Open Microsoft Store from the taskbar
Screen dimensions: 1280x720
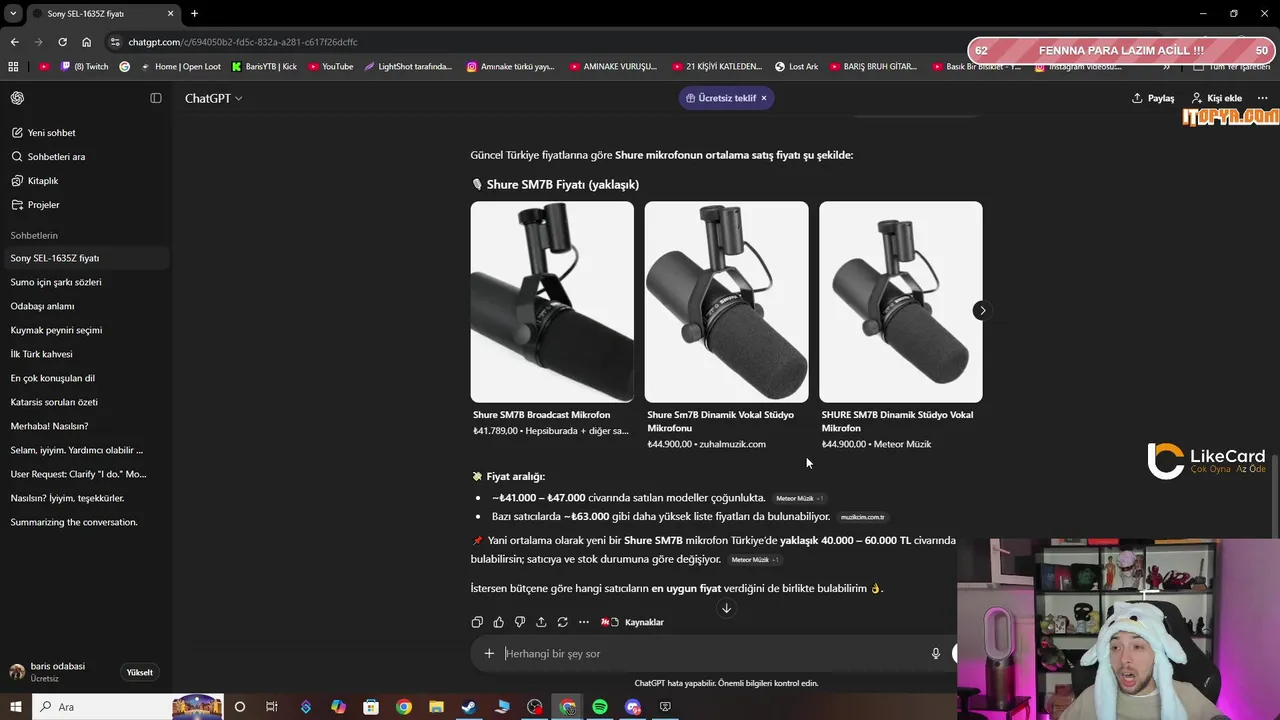371,707
